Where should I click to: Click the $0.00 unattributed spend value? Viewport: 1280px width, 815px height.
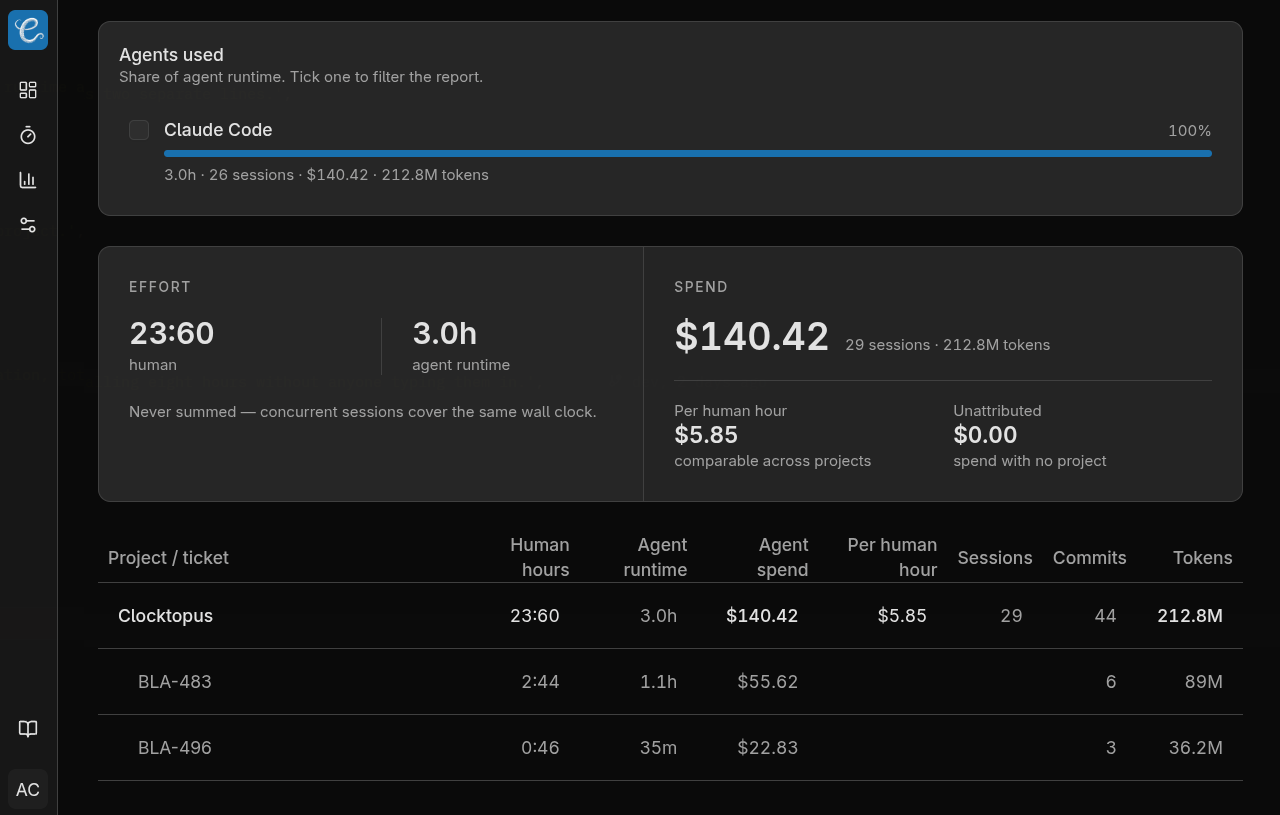(x=985, y=435)
